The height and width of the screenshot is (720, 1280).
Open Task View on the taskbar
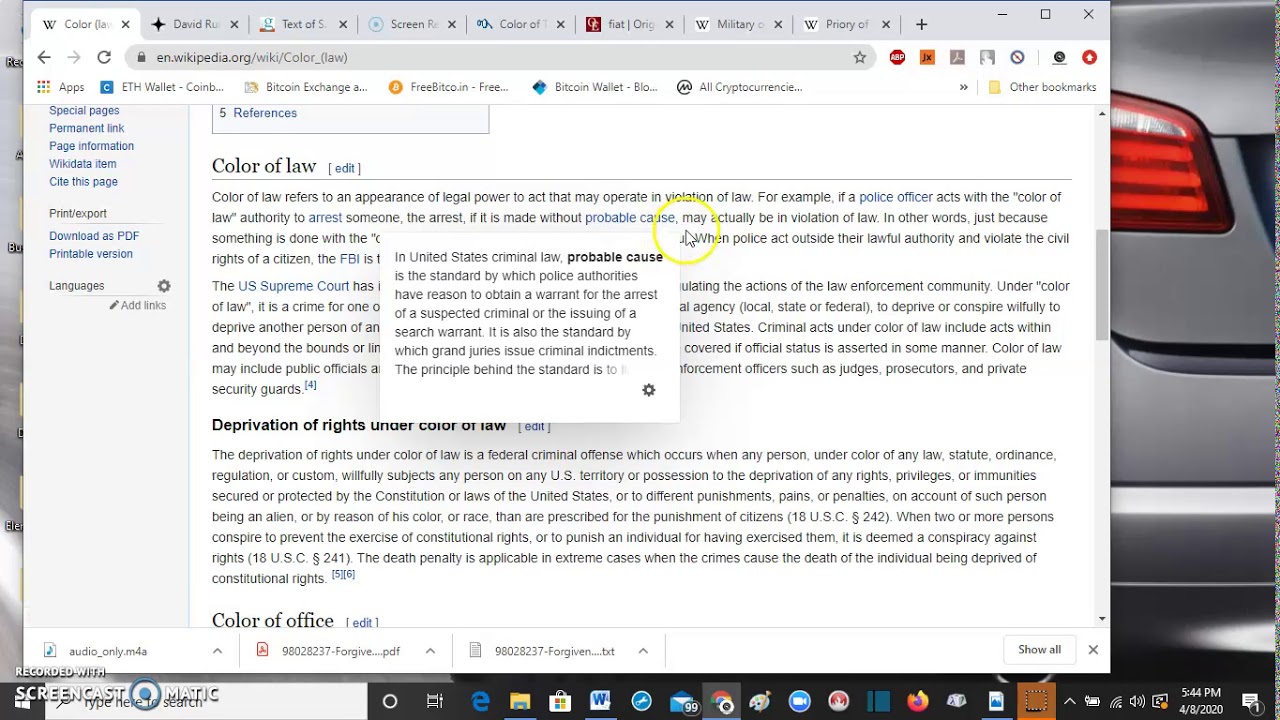coord(435,701)
